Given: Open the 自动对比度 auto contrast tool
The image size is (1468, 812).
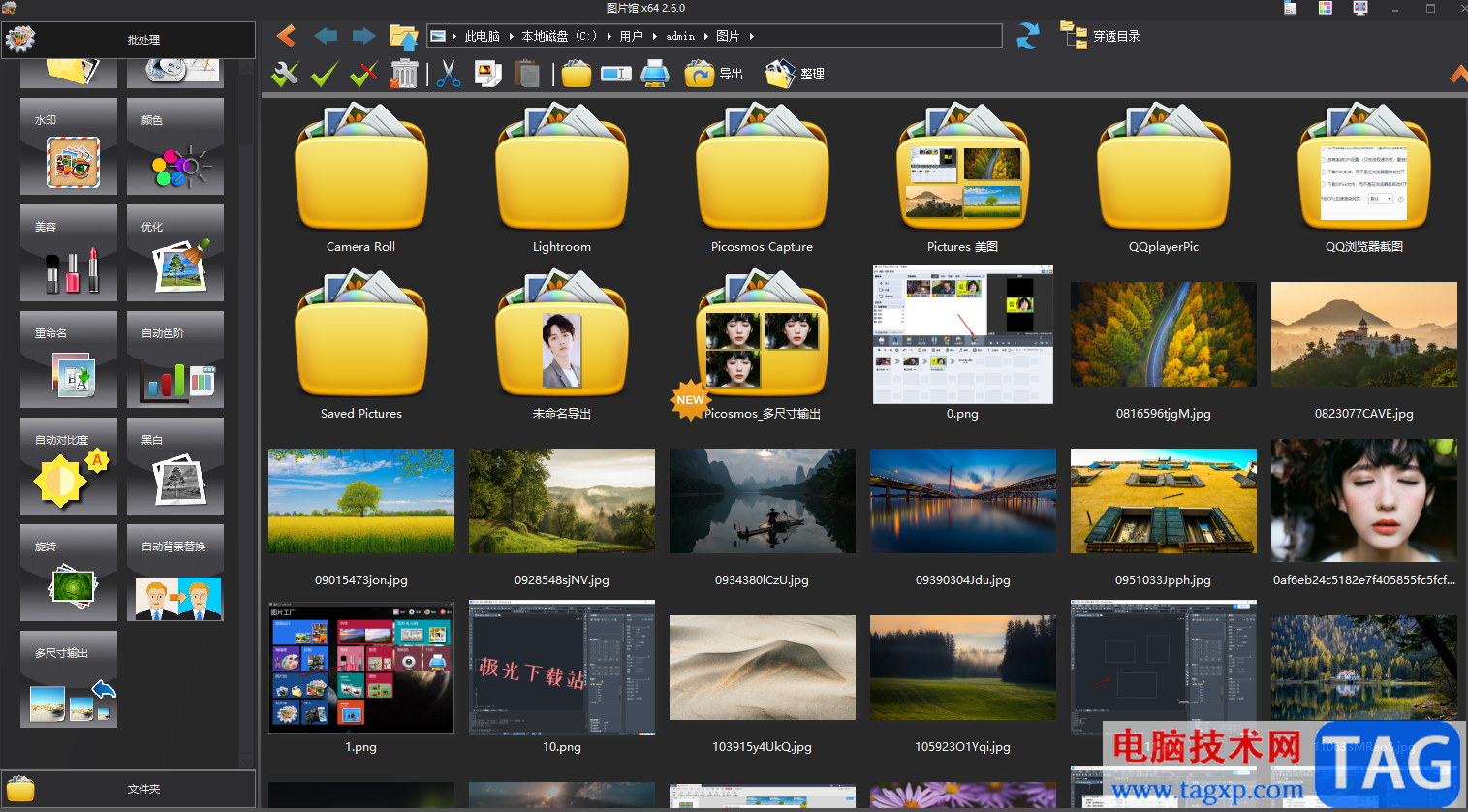Looking at the screenshot, I should coord(69,466).
